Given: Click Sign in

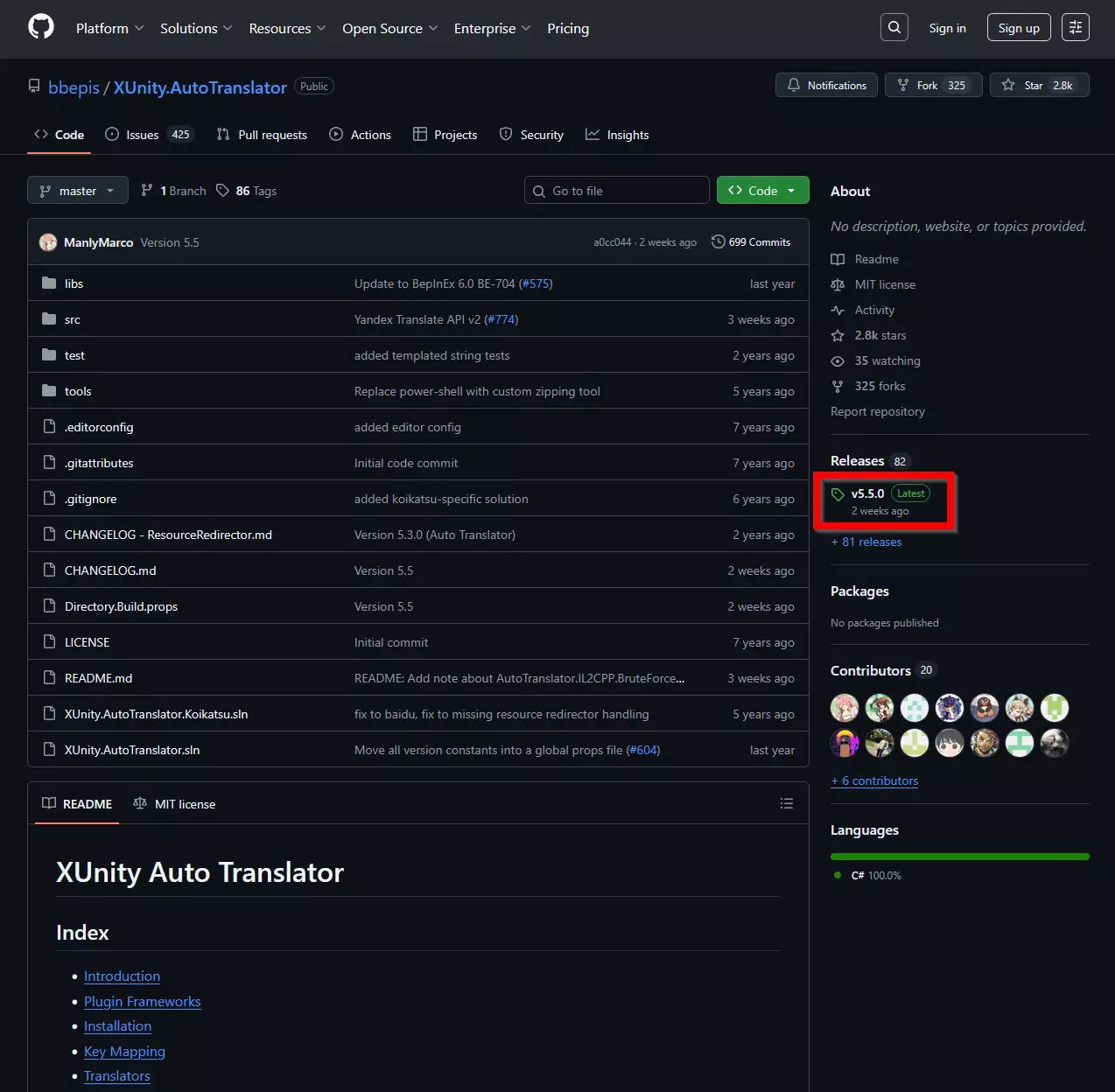Looking at the screenshot, I should tap(948, 28).
